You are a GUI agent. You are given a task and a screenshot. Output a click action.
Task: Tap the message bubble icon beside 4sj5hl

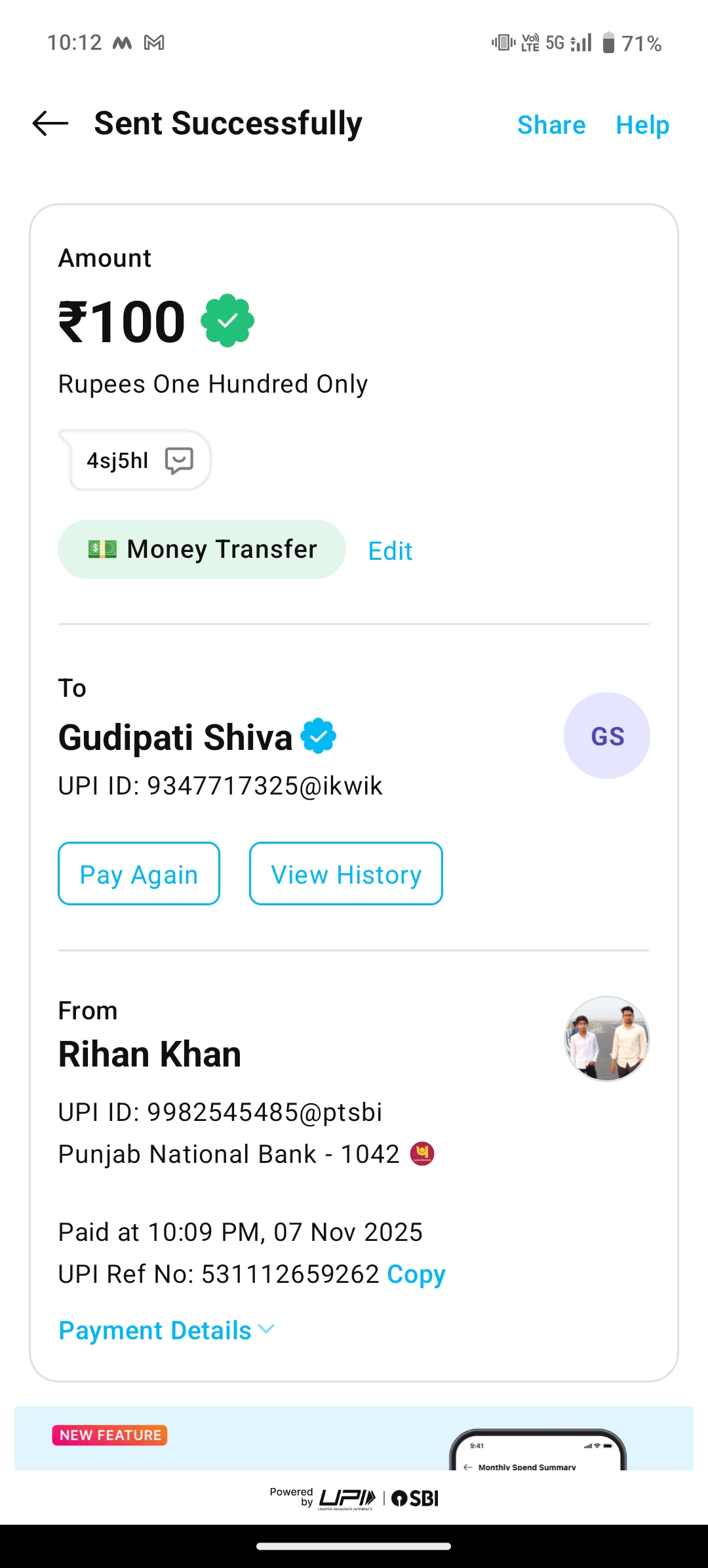pyautogui.click(x=179, y=461)
